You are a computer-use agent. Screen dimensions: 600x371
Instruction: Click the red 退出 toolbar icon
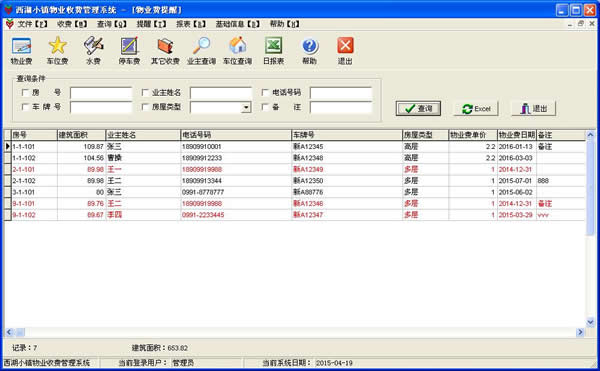pyautogui.click(x=345, y=50)
